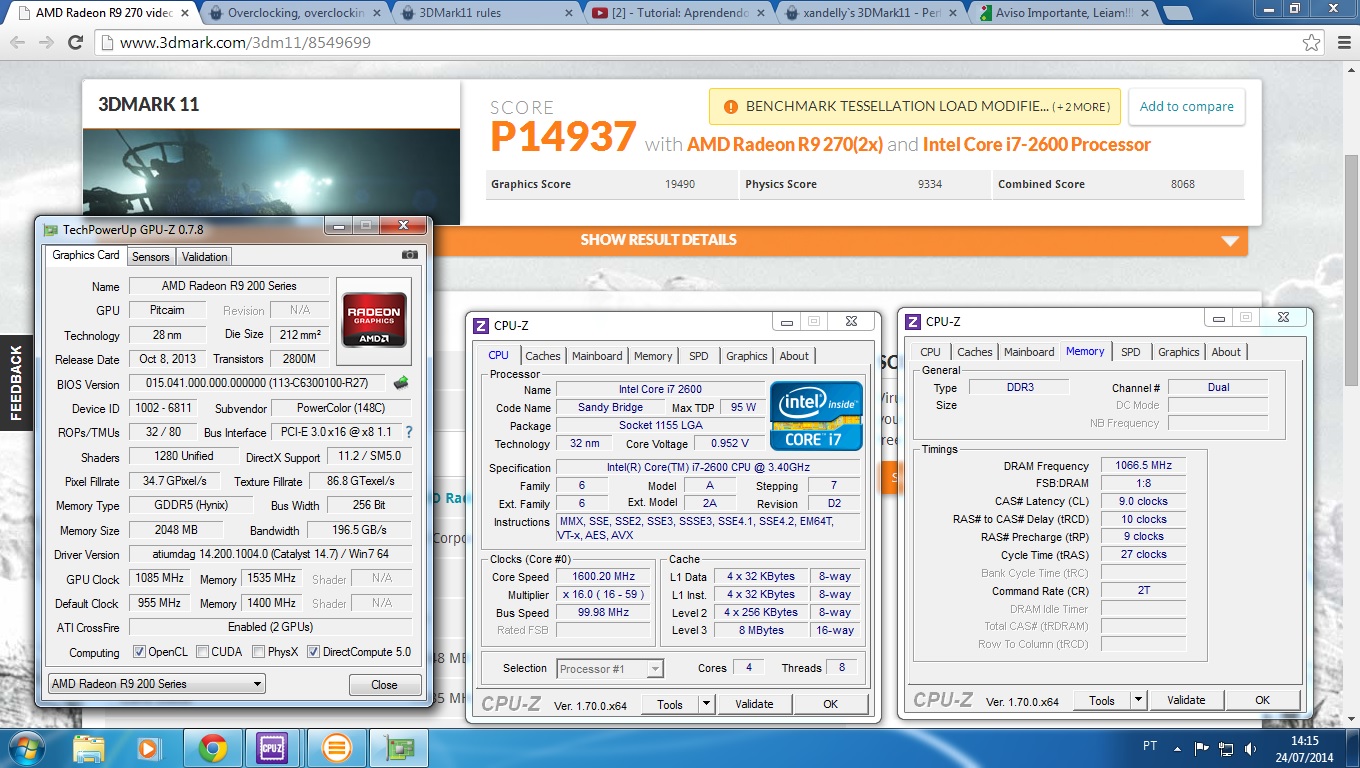Click the PT language indicator
1360x768 pixels.
point(1150,746)
